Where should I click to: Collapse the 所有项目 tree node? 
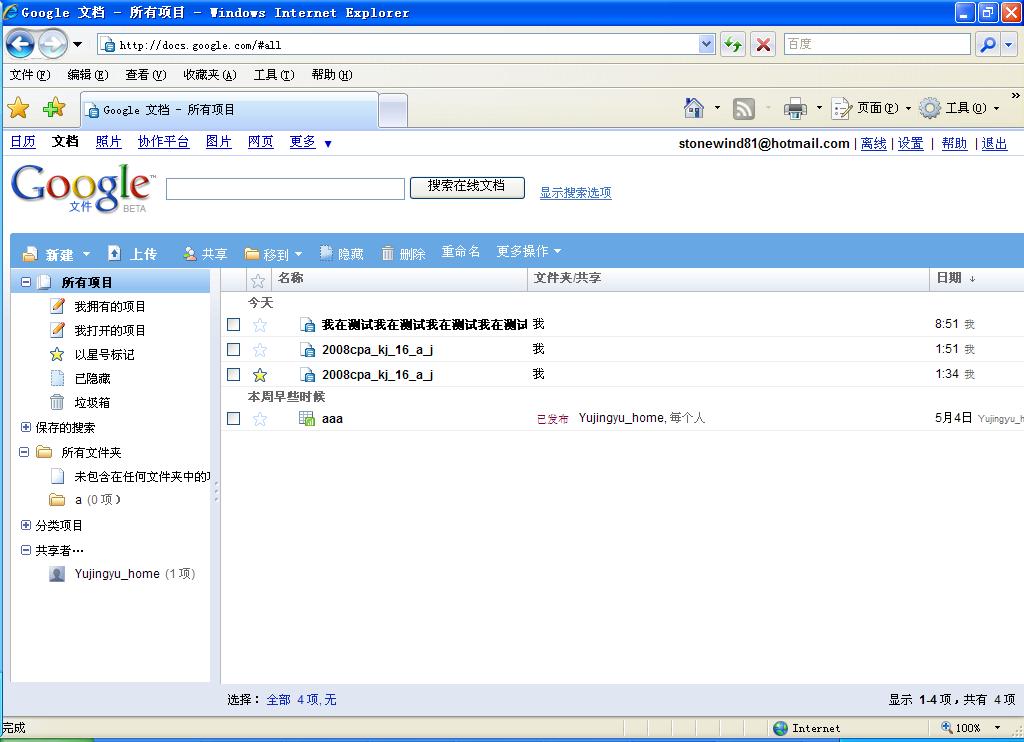pyautogui.click(x=25, y=282)
